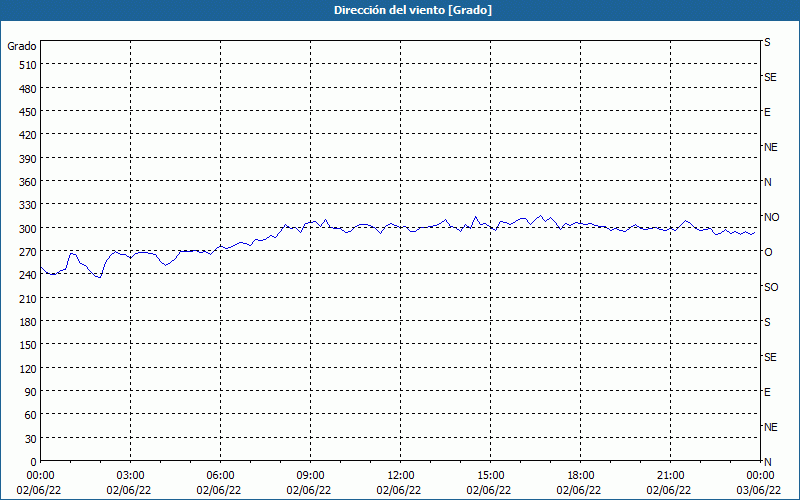Click the 'NO' compass label
The width and height of the screenshot is (800, 500).
click(771, 217)
